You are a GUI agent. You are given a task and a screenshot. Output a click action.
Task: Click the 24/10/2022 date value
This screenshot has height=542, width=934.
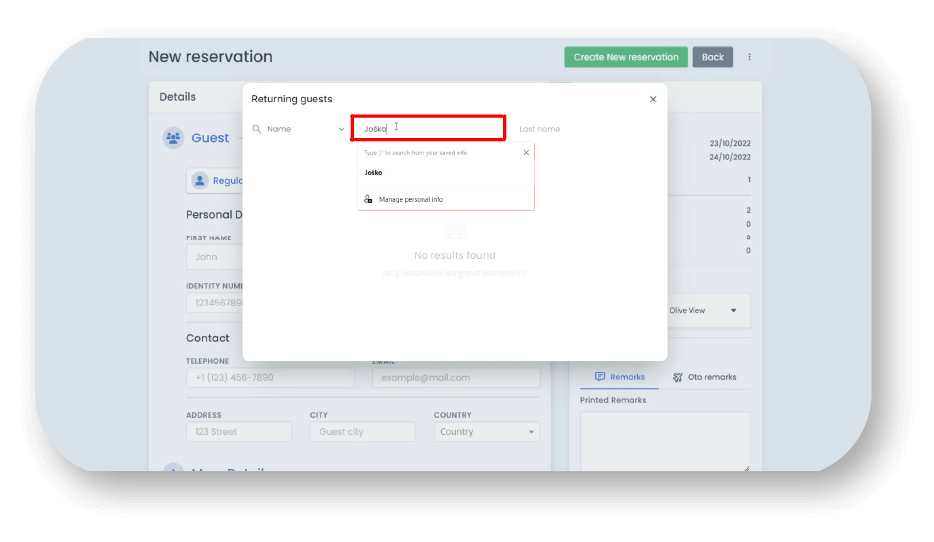[730, 157]
